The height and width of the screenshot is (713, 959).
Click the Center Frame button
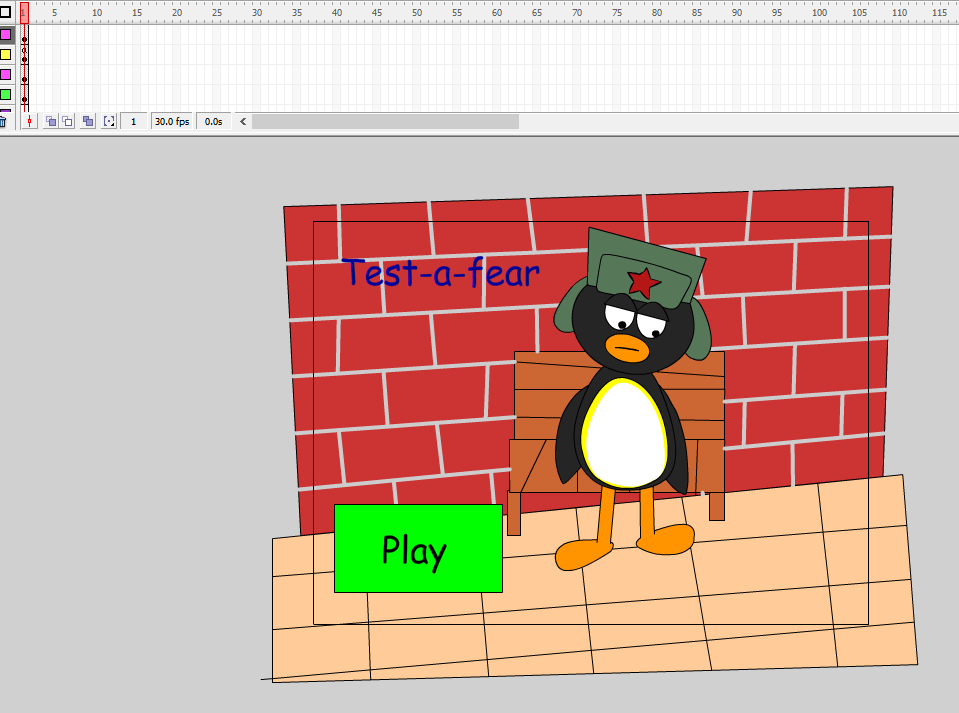[x=29, y=122]
